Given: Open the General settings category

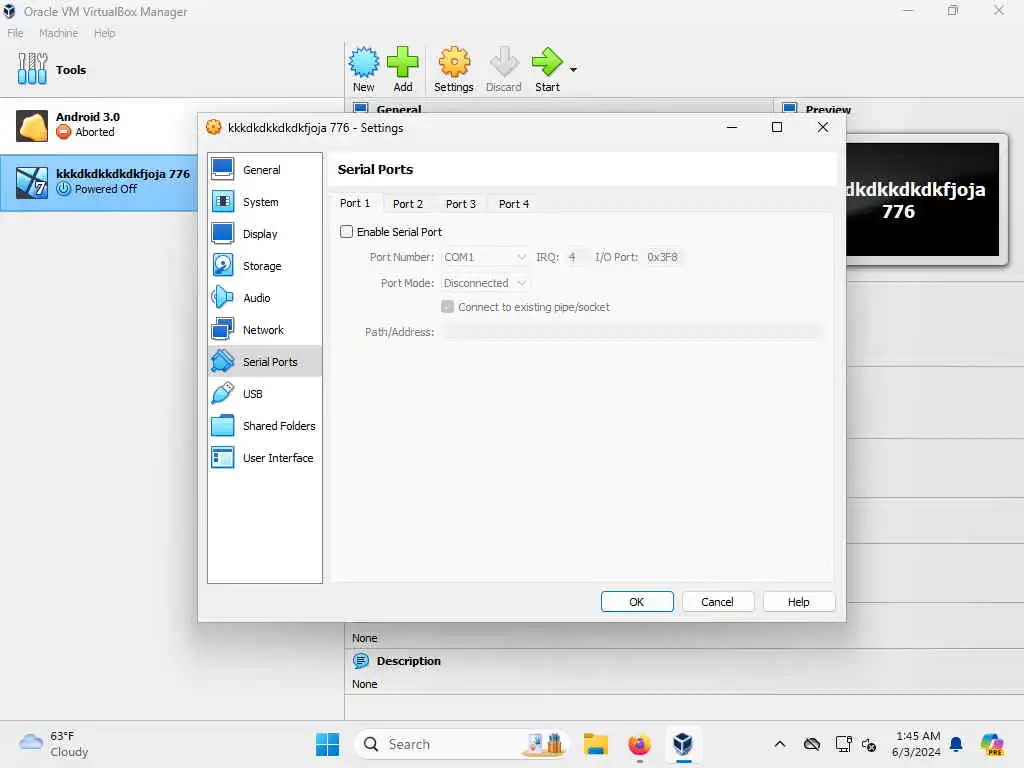Looking at the screenshot, I should (264, 170).
